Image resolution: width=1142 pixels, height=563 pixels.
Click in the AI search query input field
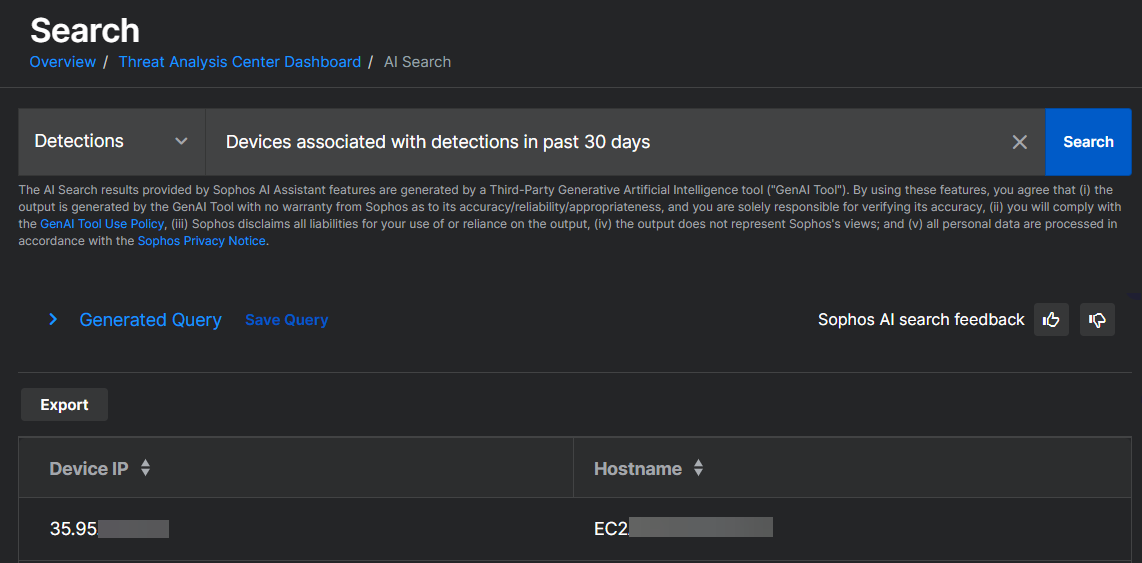(600, 142)
